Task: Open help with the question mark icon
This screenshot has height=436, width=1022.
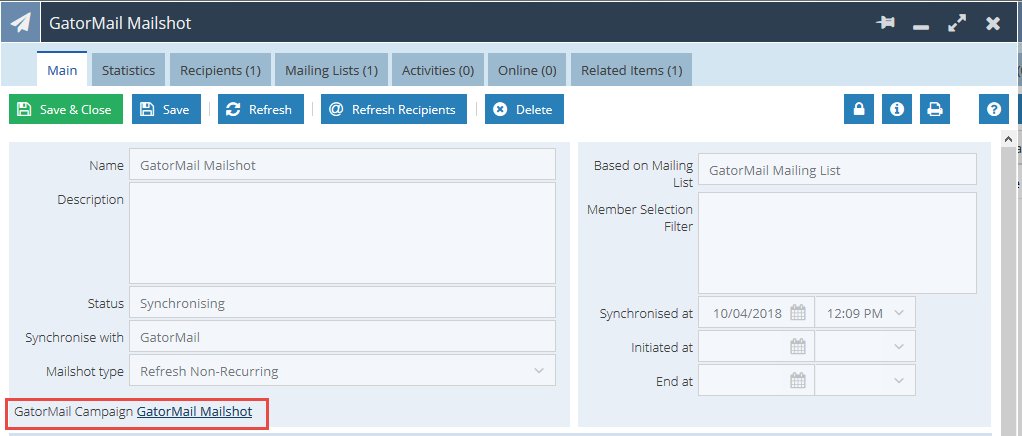Action: click(x=994, y=109)
